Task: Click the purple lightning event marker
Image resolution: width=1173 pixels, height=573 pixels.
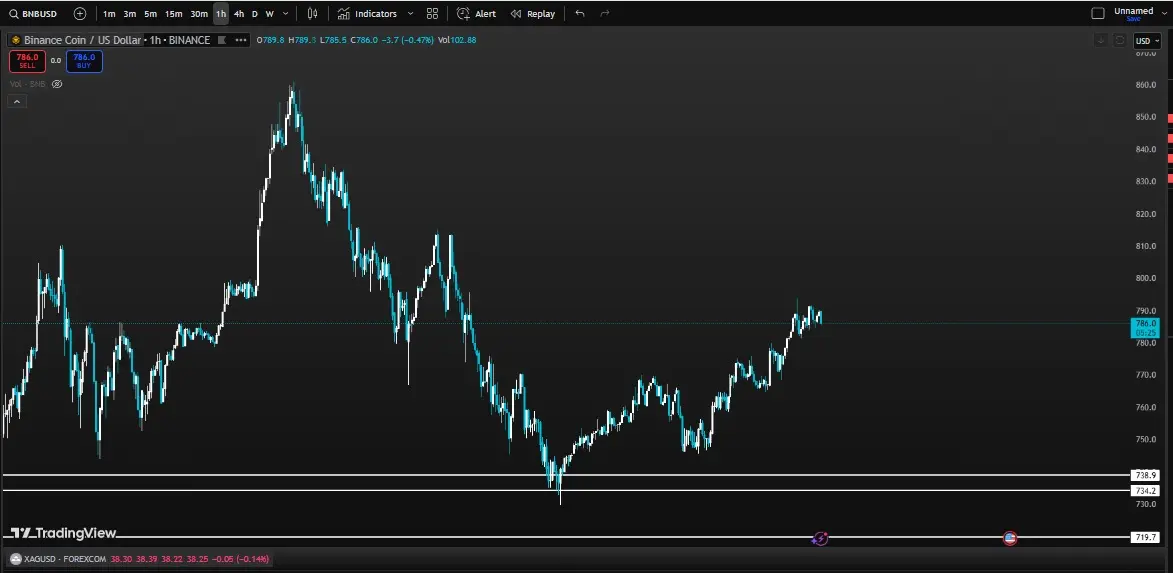Action: point(820,538)
